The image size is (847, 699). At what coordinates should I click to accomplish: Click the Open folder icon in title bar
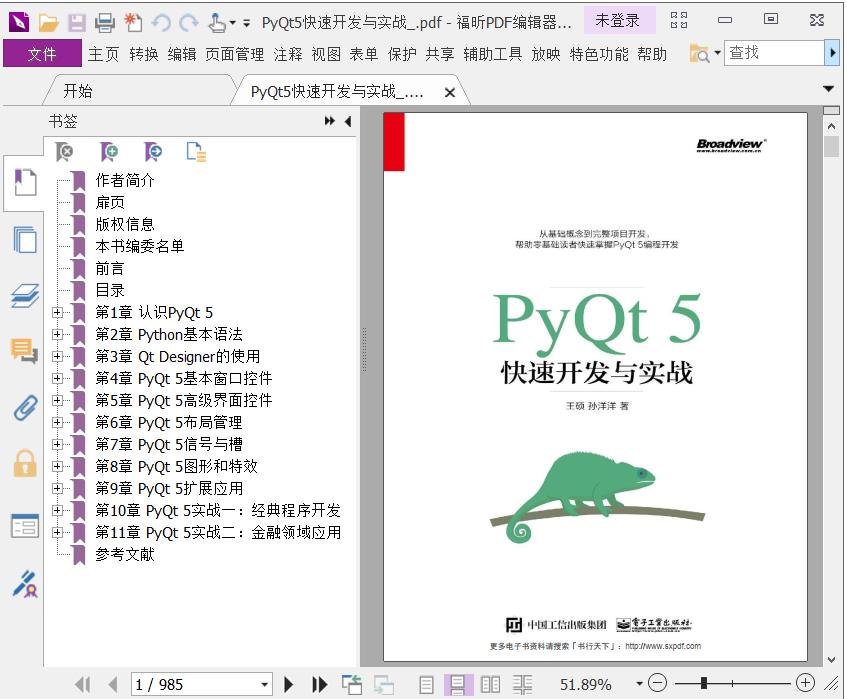click(x=48, y=22)
